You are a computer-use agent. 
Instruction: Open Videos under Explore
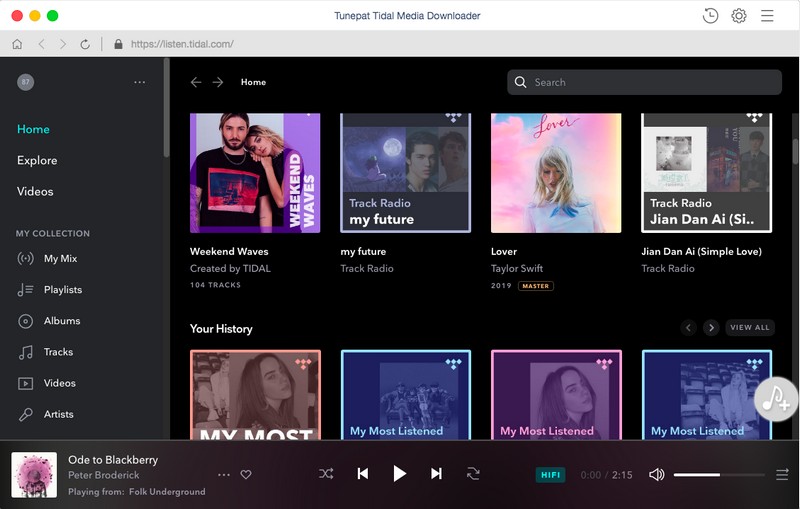point(35,191)
